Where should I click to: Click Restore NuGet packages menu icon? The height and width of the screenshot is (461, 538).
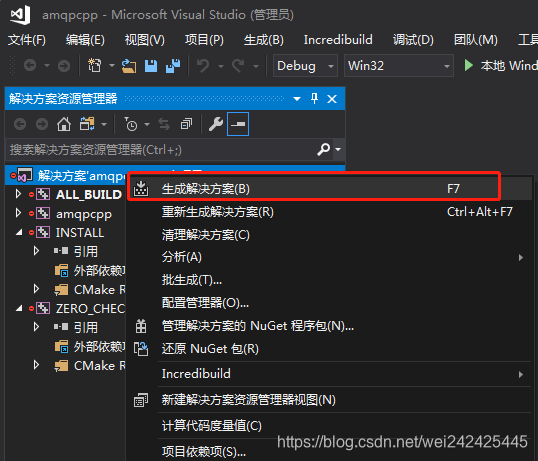[141, 349]
